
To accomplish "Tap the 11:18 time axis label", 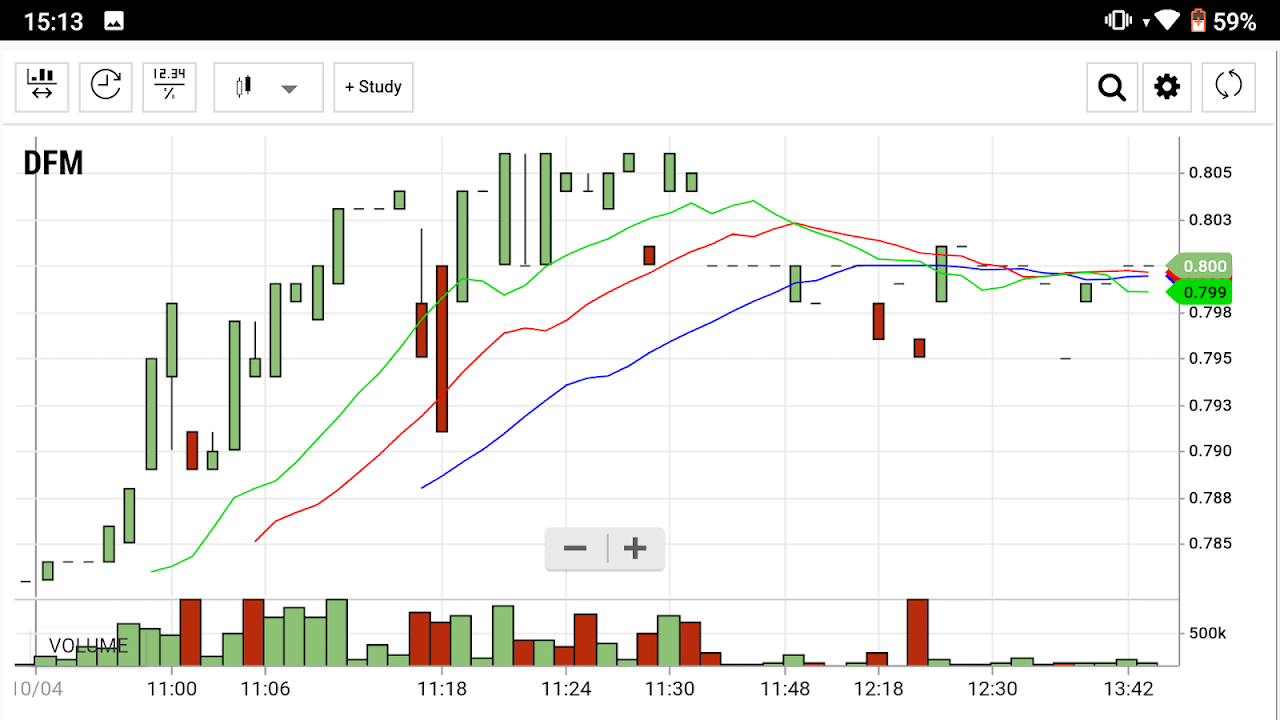I will tap(442, 689).
